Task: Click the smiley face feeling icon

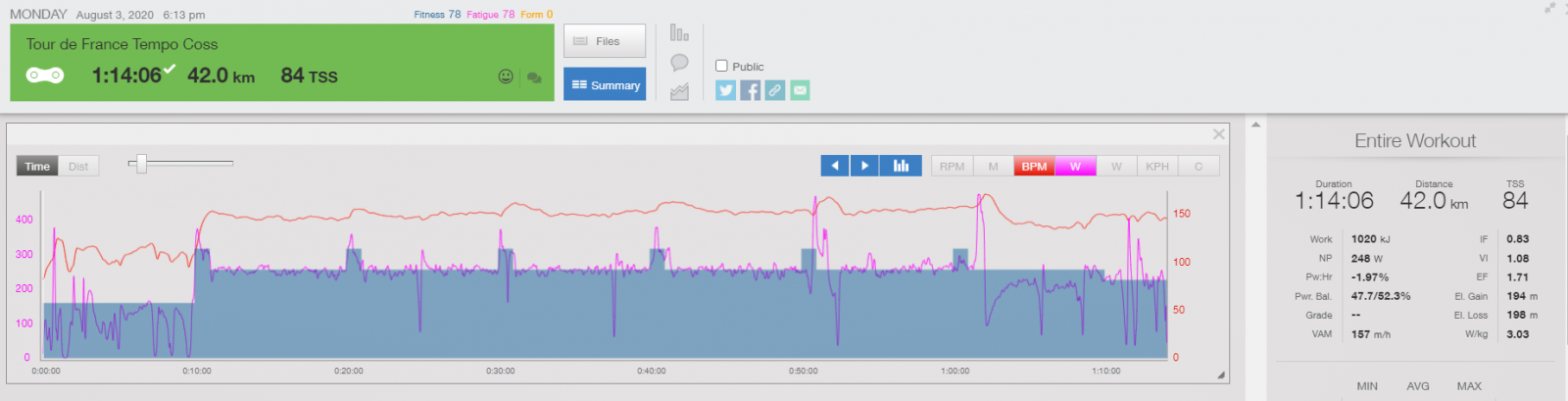Action: [506, 76]
